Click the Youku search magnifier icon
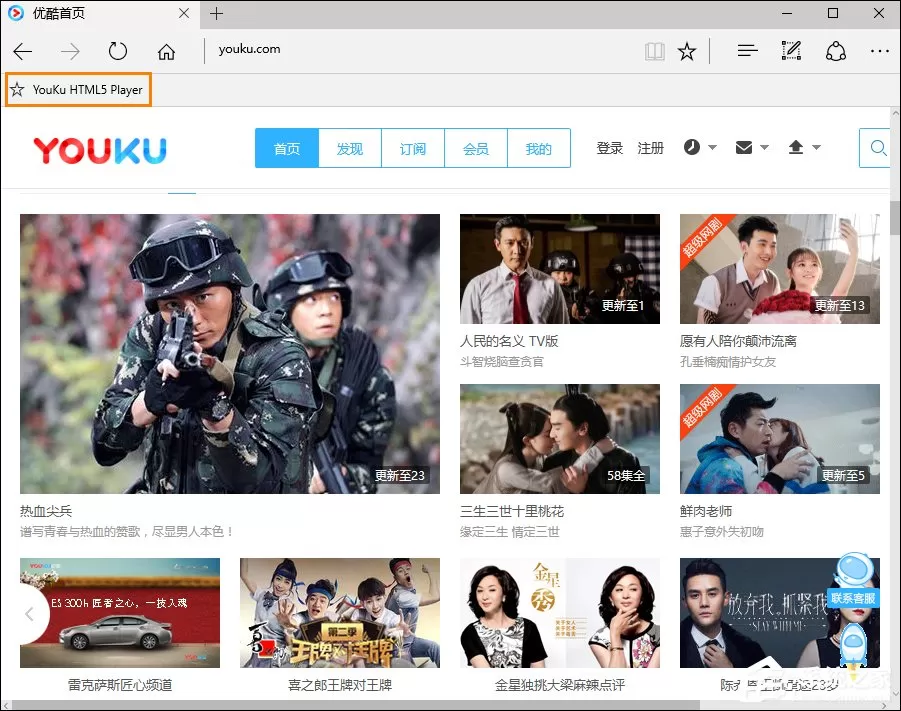This screenshot has width=901, height=711. click(877, 148)
